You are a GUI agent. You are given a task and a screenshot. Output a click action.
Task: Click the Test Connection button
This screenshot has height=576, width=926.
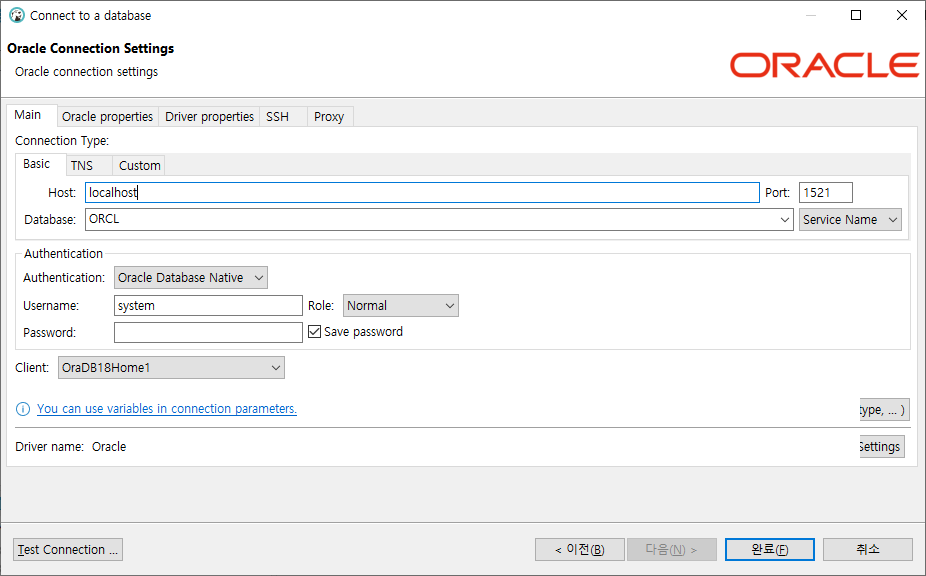(68, 549)
